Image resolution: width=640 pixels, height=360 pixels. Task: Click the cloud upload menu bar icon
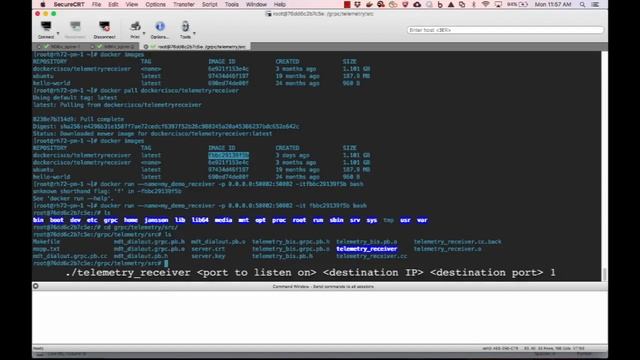[x=417, y=4]
